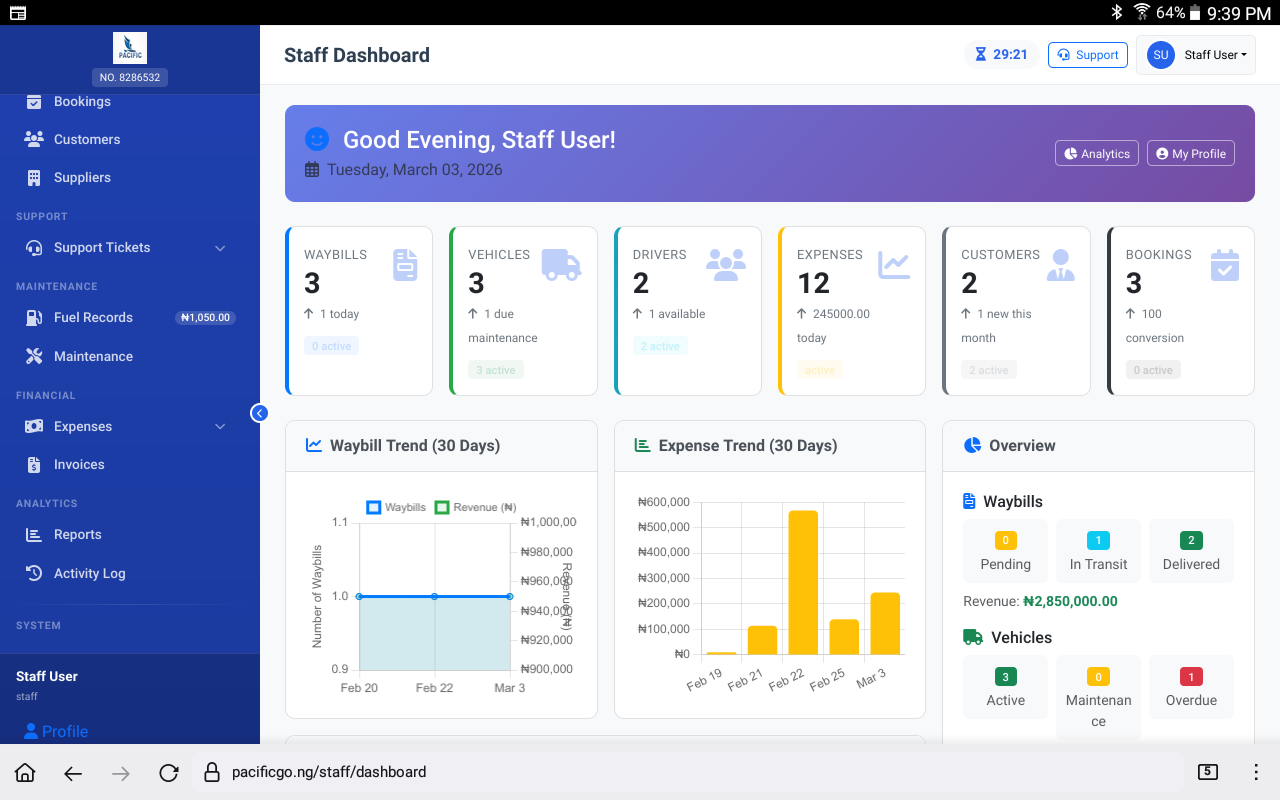The image size is (1280, 800).
Task: Open Fuel Records in sidebar
Action: (93, 317)
